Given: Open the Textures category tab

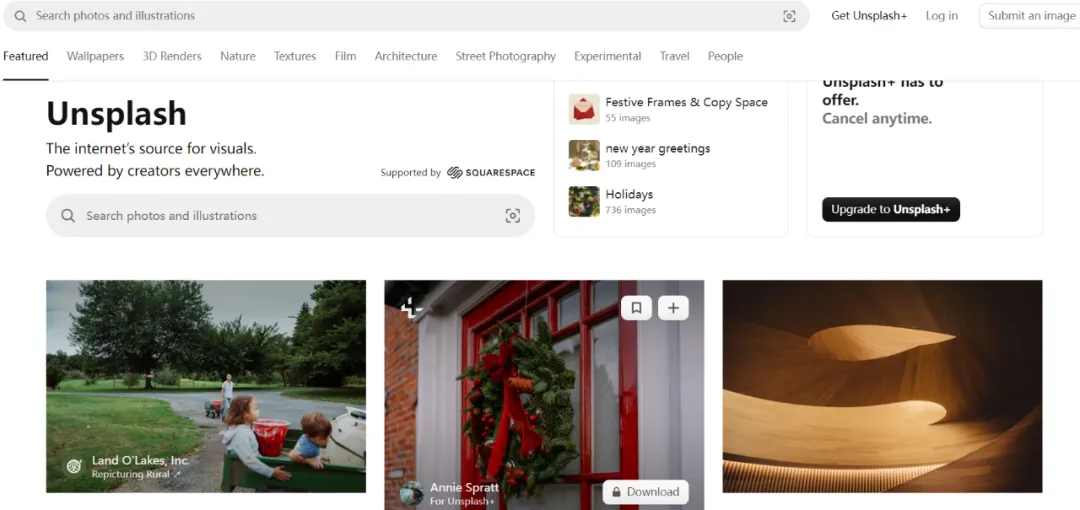Looking at the screenshot, I should click(295, 57).
